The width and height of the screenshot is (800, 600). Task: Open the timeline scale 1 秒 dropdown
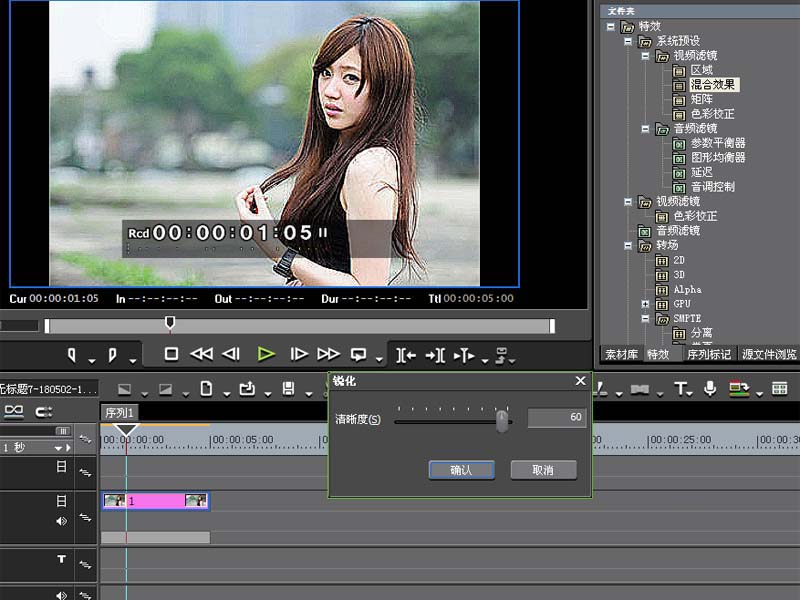point(59,448)
